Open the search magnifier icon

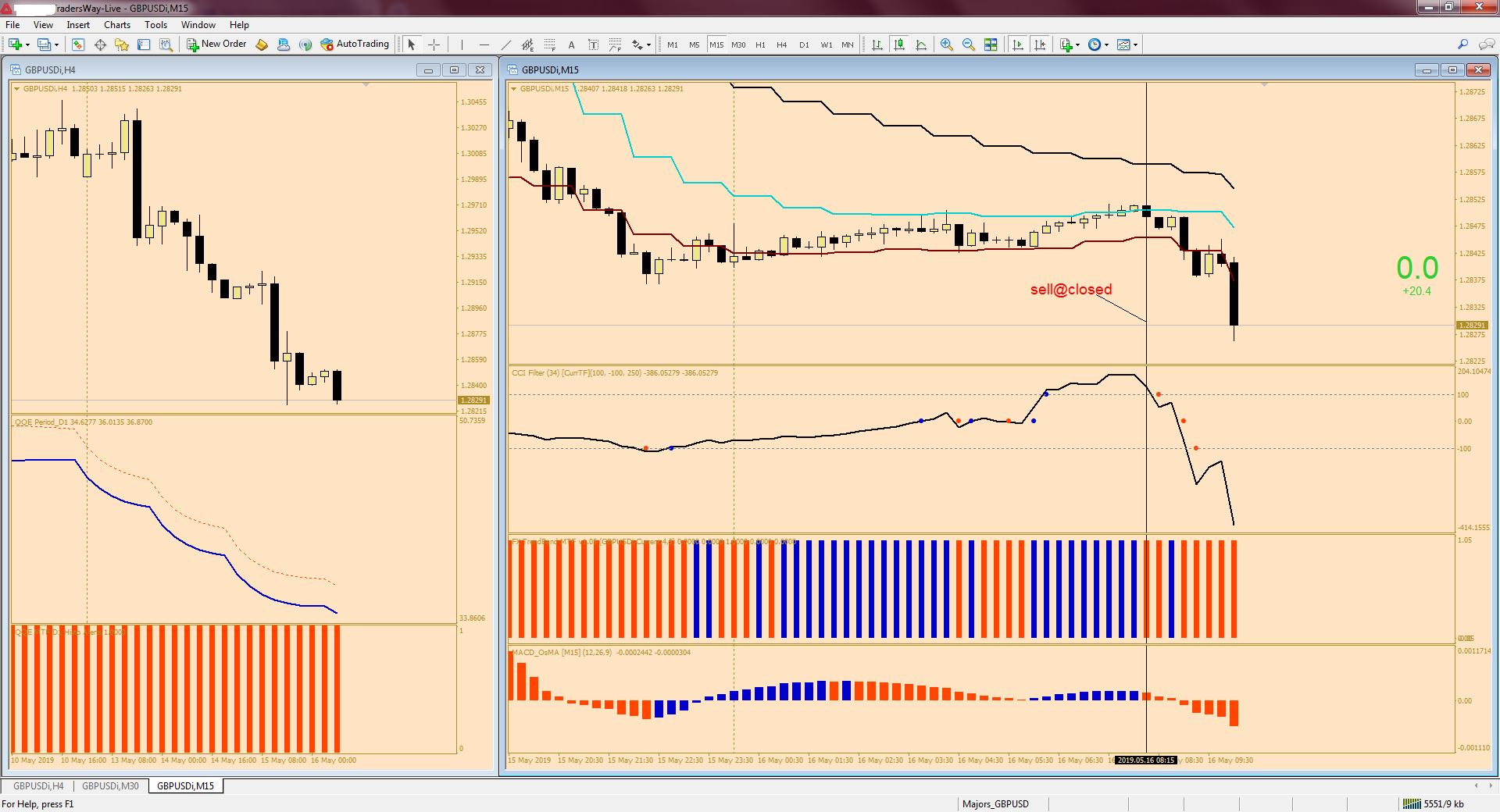click(x=1463, y=45)
